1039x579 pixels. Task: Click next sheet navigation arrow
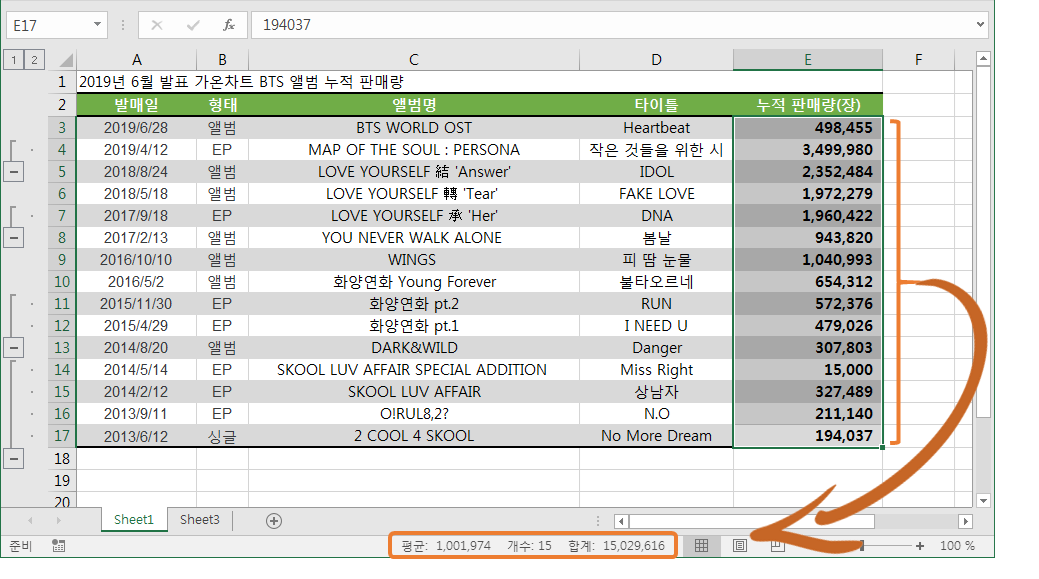click(58, 521)
